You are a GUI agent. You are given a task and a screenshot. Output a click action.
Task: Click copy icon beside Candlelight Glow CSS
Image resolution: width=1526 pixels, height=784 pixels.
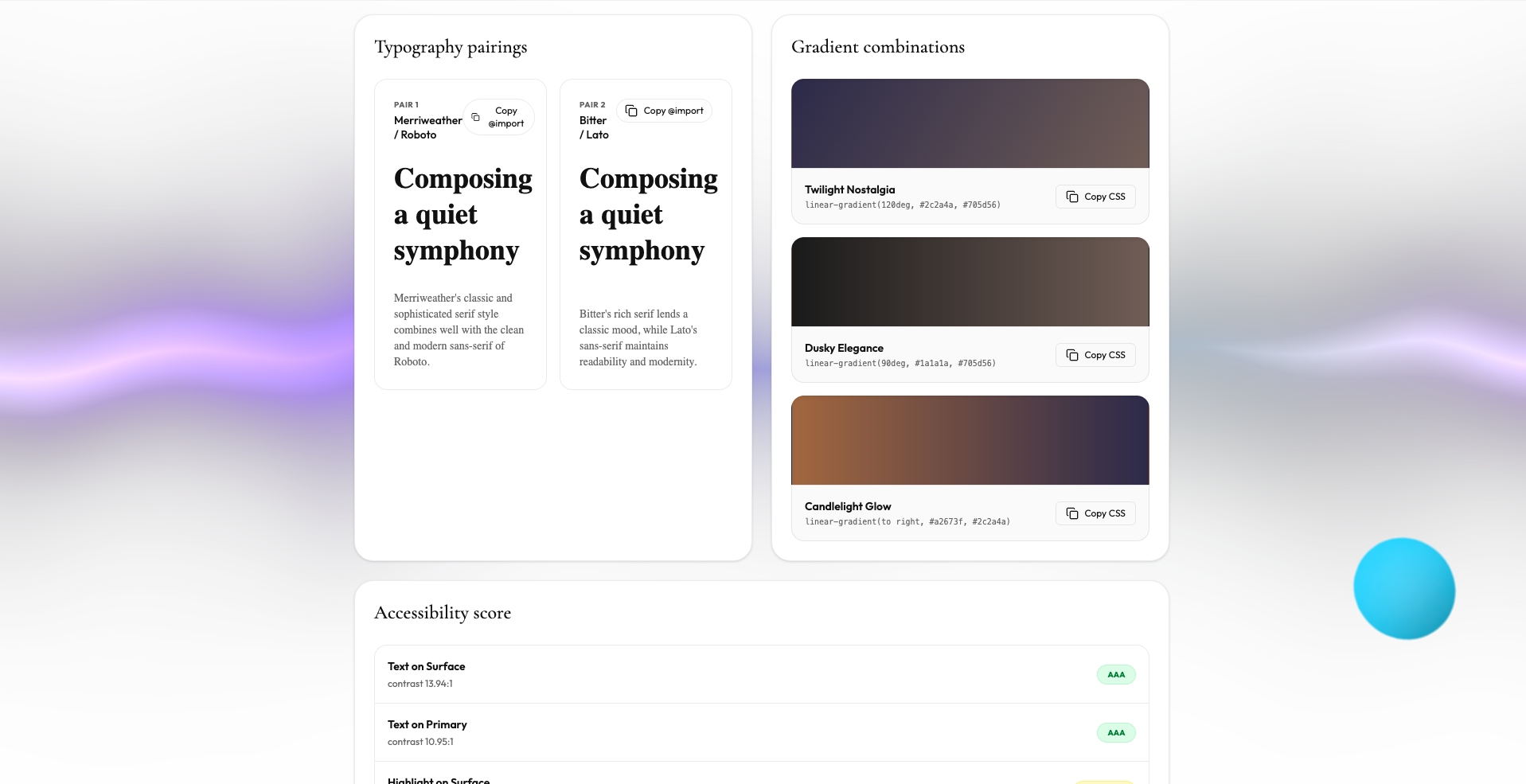[1072, 513]
